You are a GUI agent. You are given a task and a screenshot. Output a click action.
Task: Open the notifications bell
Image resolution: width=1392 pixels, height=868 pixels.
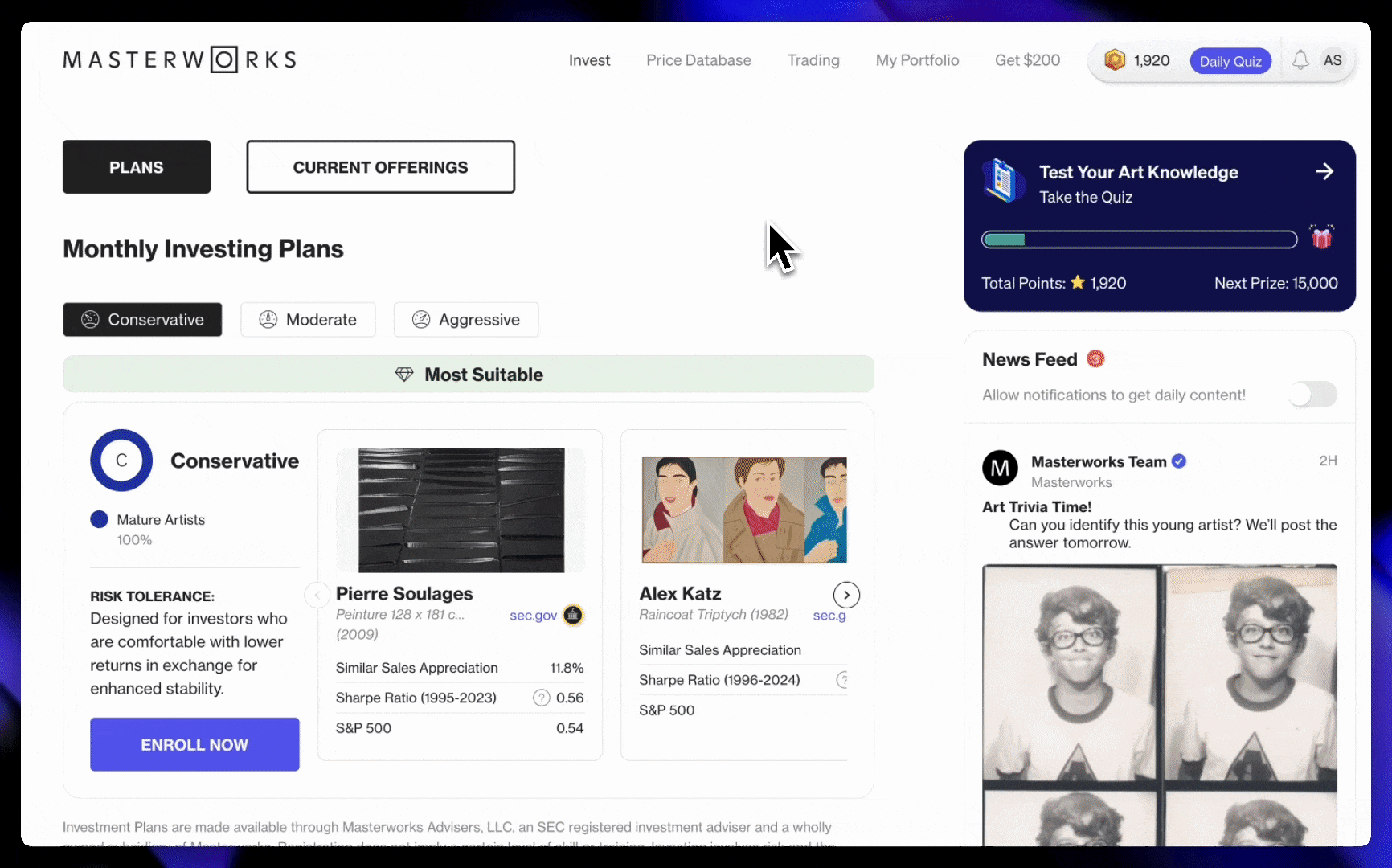(x=1300, y=60)
